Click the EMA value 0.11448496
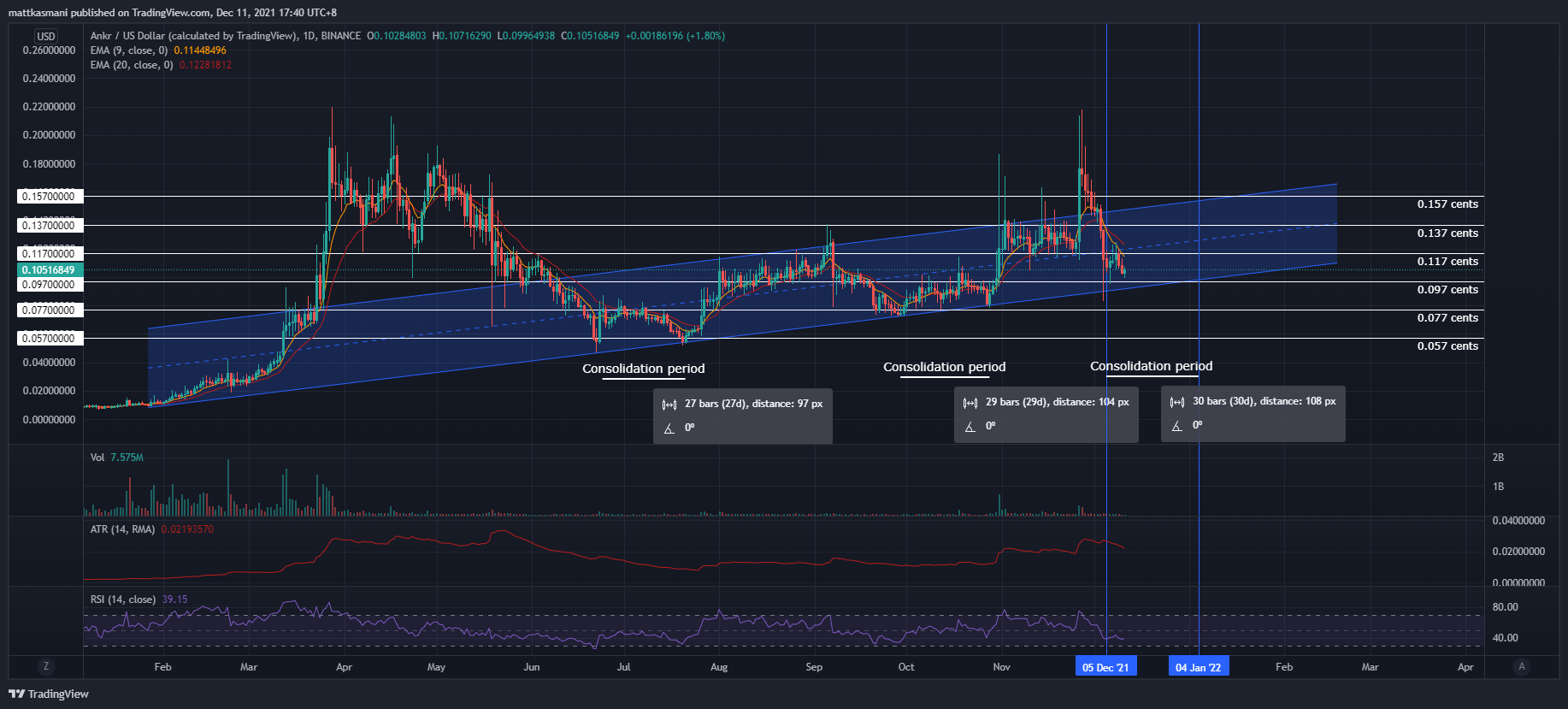The image size is (1568, 709). coord(200,50)
